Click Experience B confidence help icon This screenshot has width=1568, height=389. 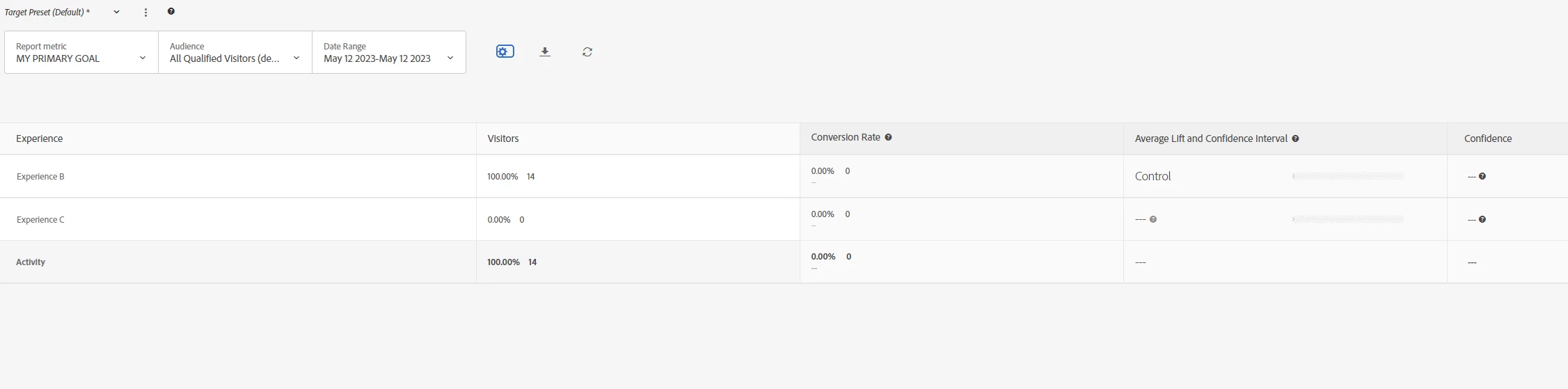[x=1482, y=177]
